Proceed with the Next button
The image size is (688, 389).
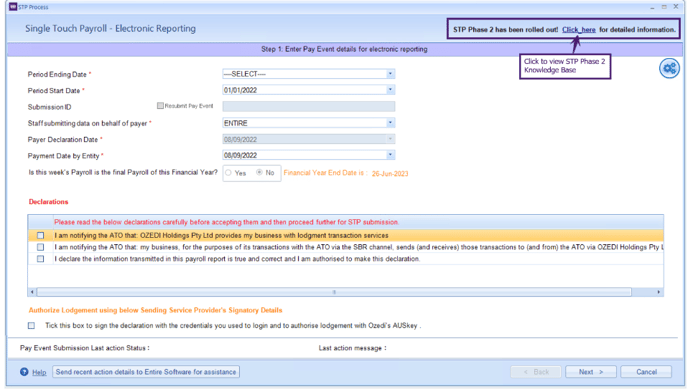[x=591, y=372]
